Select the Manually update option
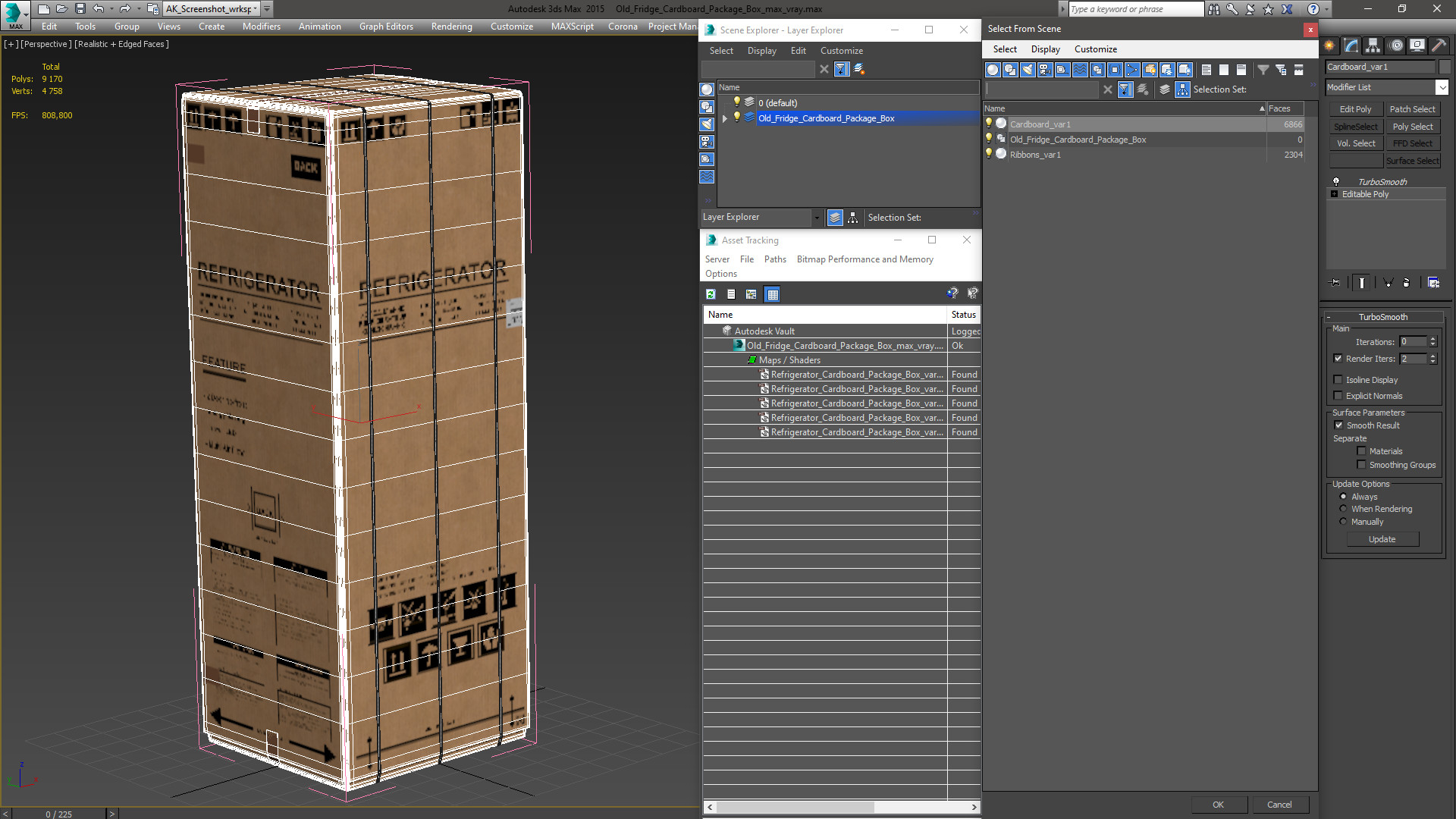 point(1343,522)
